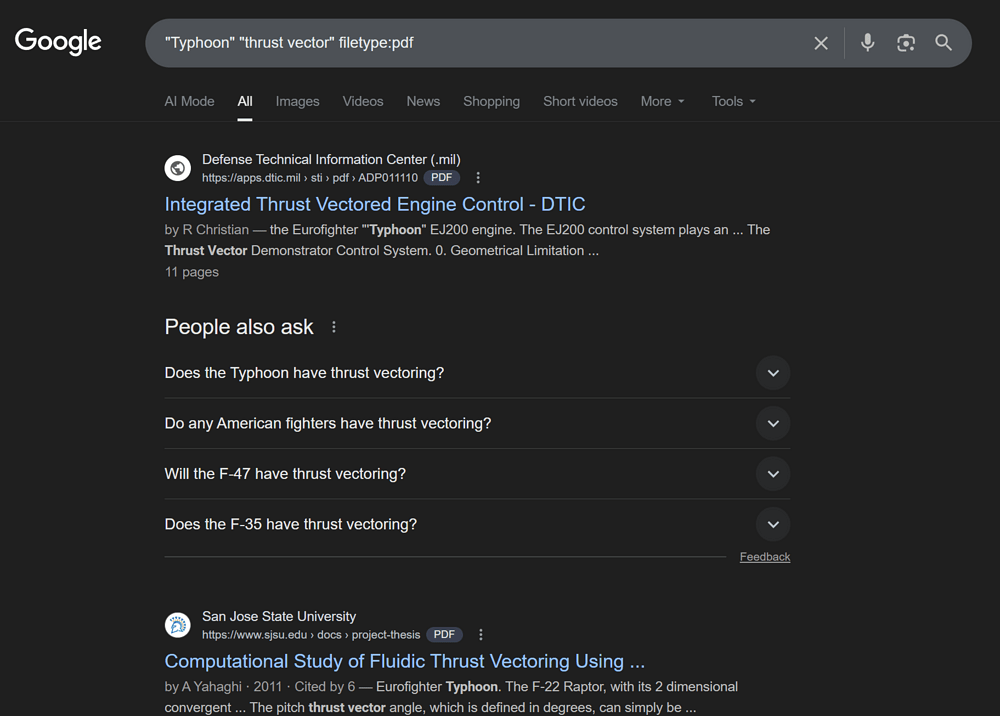Expand "Will the F-47 have thrust vectoring?"
This screenshot has height=716, width=1000.
coord(772,474)
